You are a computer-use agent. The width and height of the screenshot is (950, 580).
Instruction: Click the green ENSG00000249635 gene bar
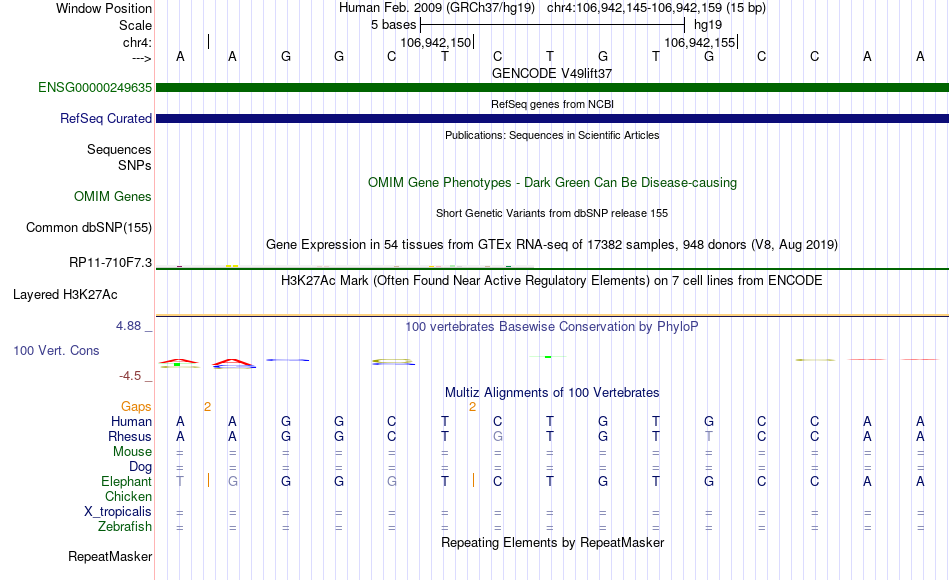552,87
